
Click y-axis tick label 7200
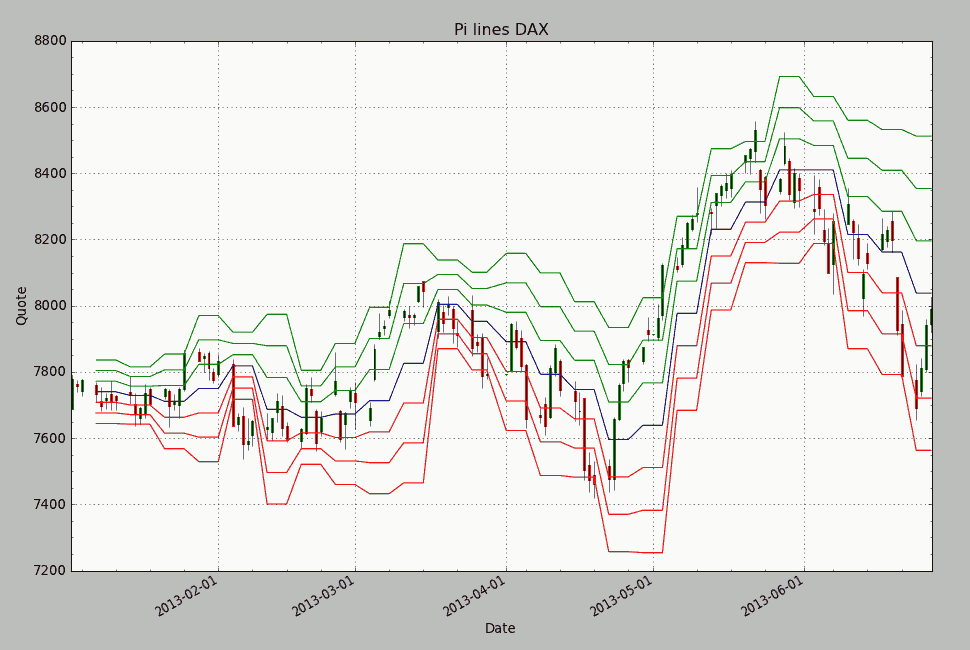(x=51, y=571)
